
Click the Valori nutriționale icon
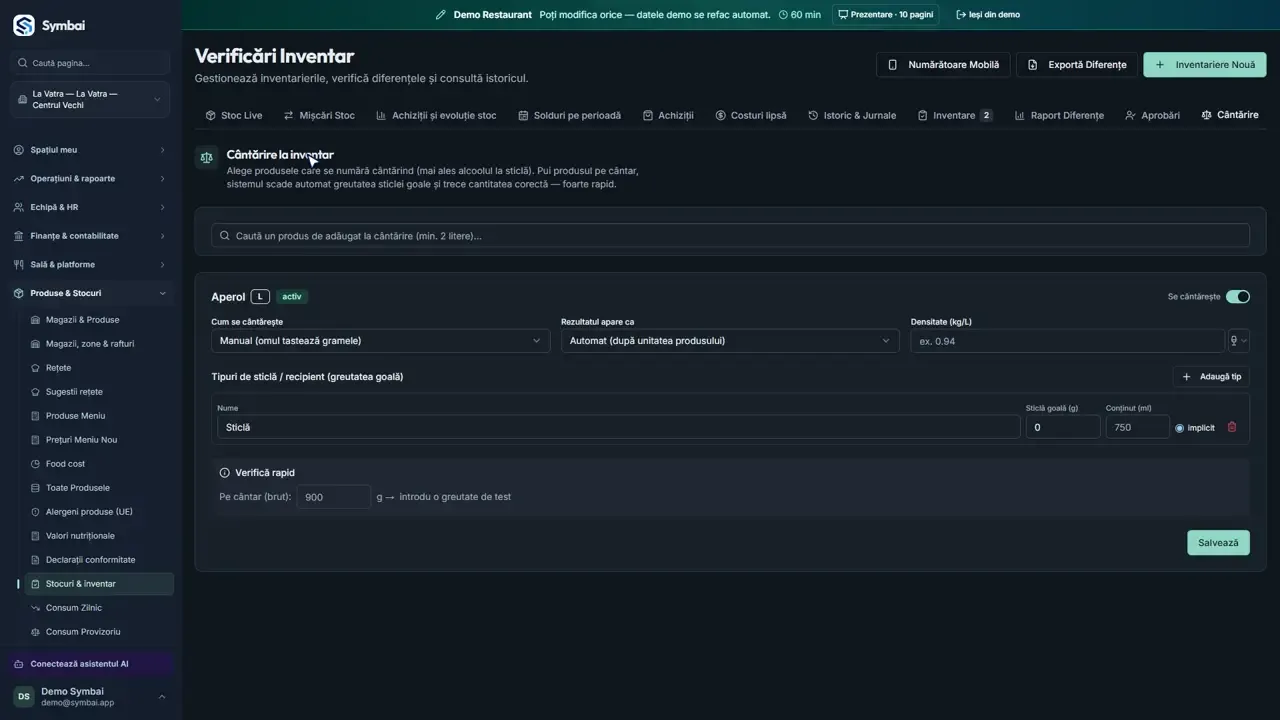coord(36,536)
